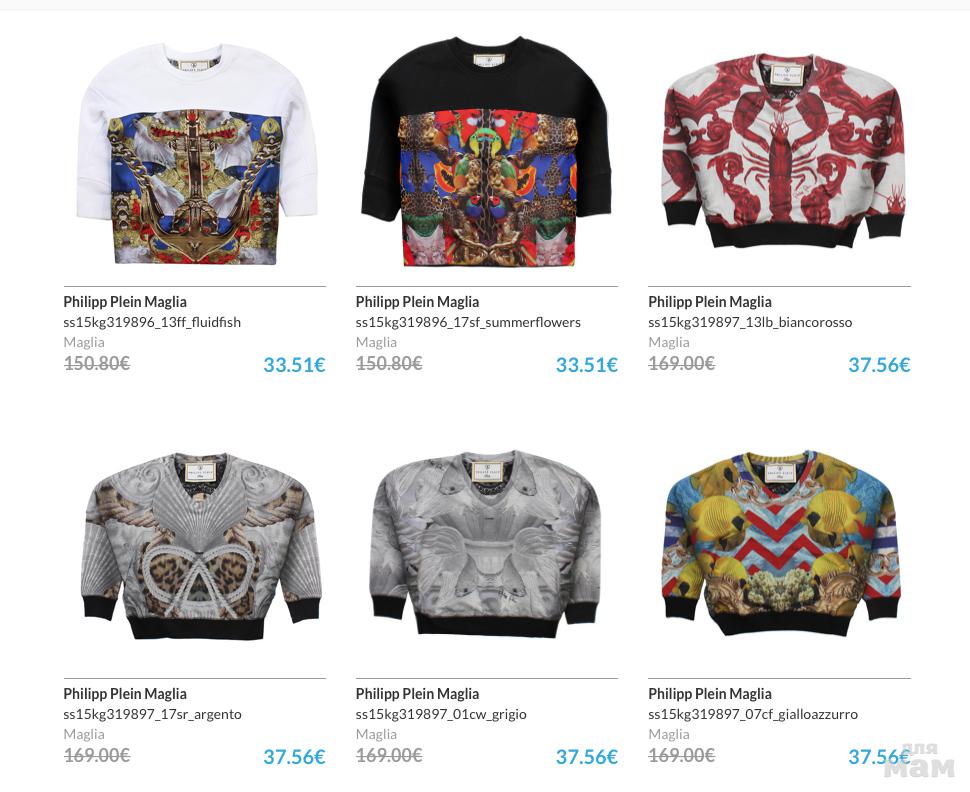Select product code ss15kg319897_17sr_argento

click(x=152, y=715)
